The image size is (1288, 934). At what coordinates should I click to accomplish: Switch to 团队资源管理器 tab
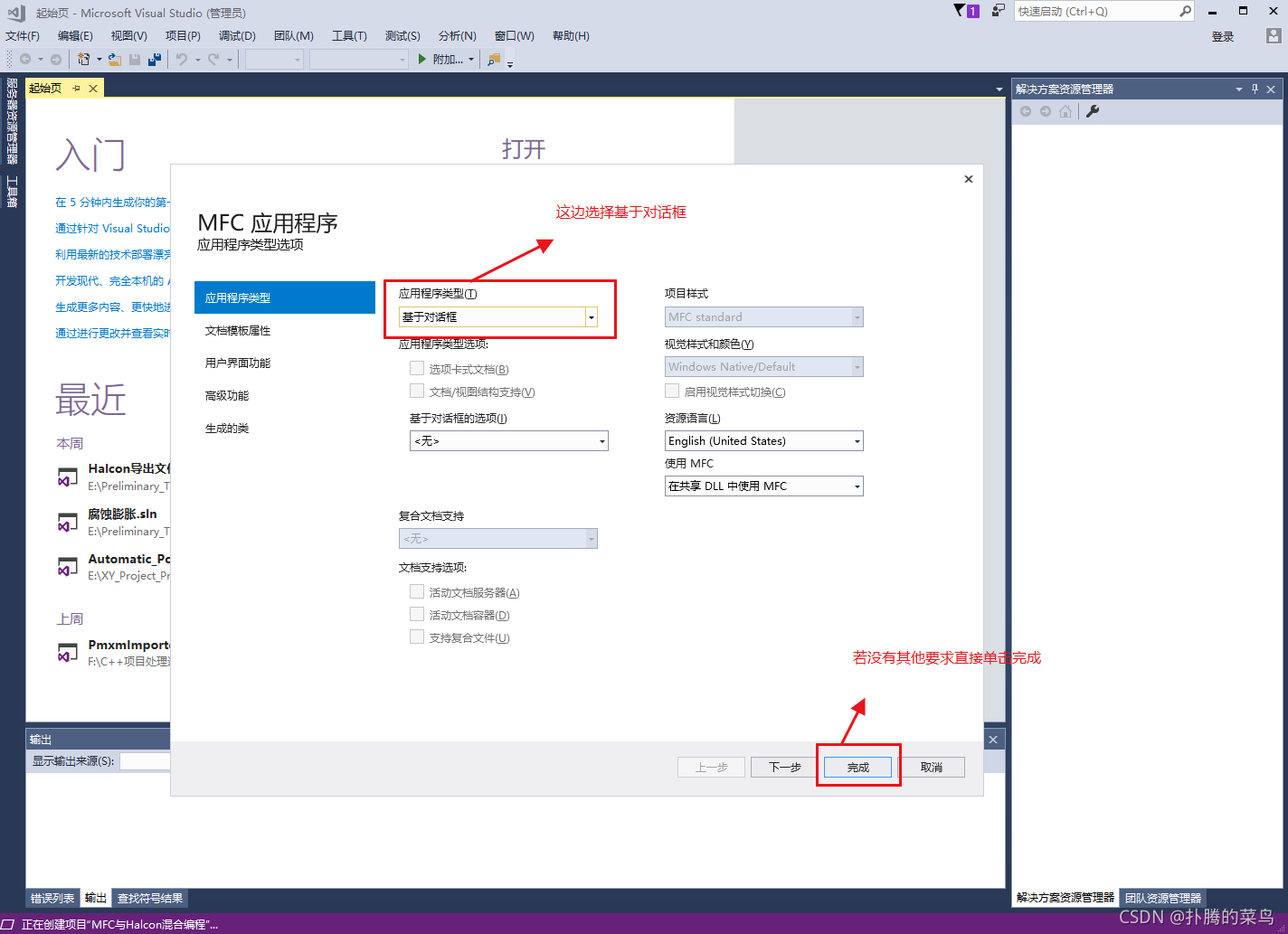[x=1163, y=898]
